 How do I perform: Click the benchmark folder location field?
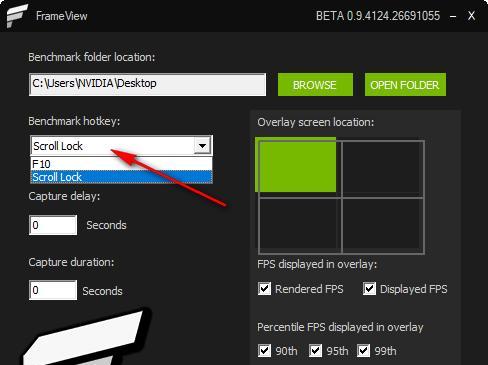click(x=147, y=85)
